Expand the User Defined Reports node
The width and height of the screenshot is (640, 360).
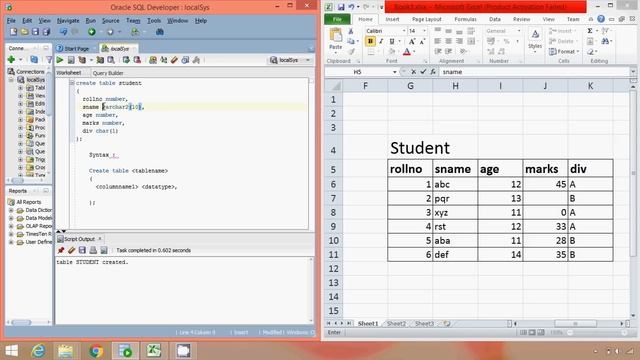tap(11, 242)
